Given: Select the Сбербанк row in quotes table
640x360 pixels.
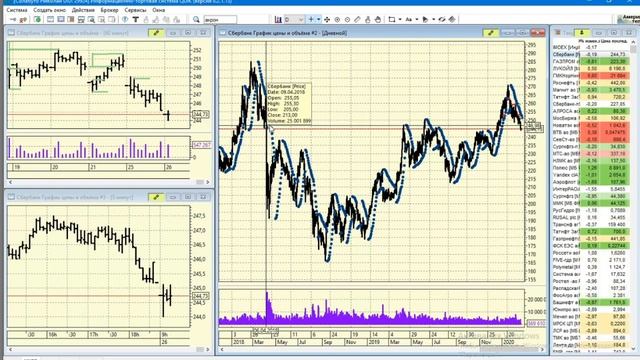Looking at the screenshot, I should pos(591,54).
